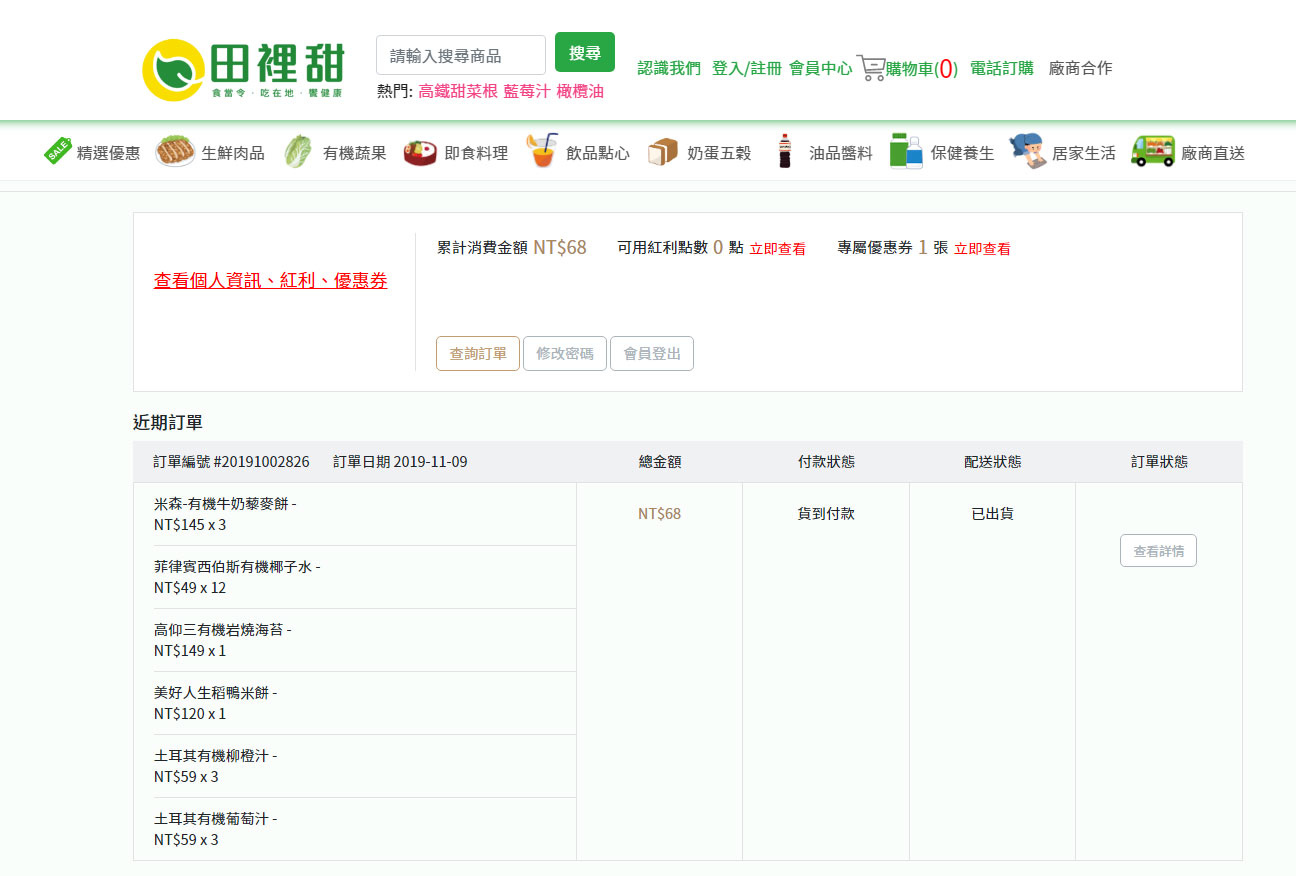The width and height of the screenshot is (1296, 876).
Task: Click the 高纖甜菜根 hot keyword link
Action: [x=458, y=91]
